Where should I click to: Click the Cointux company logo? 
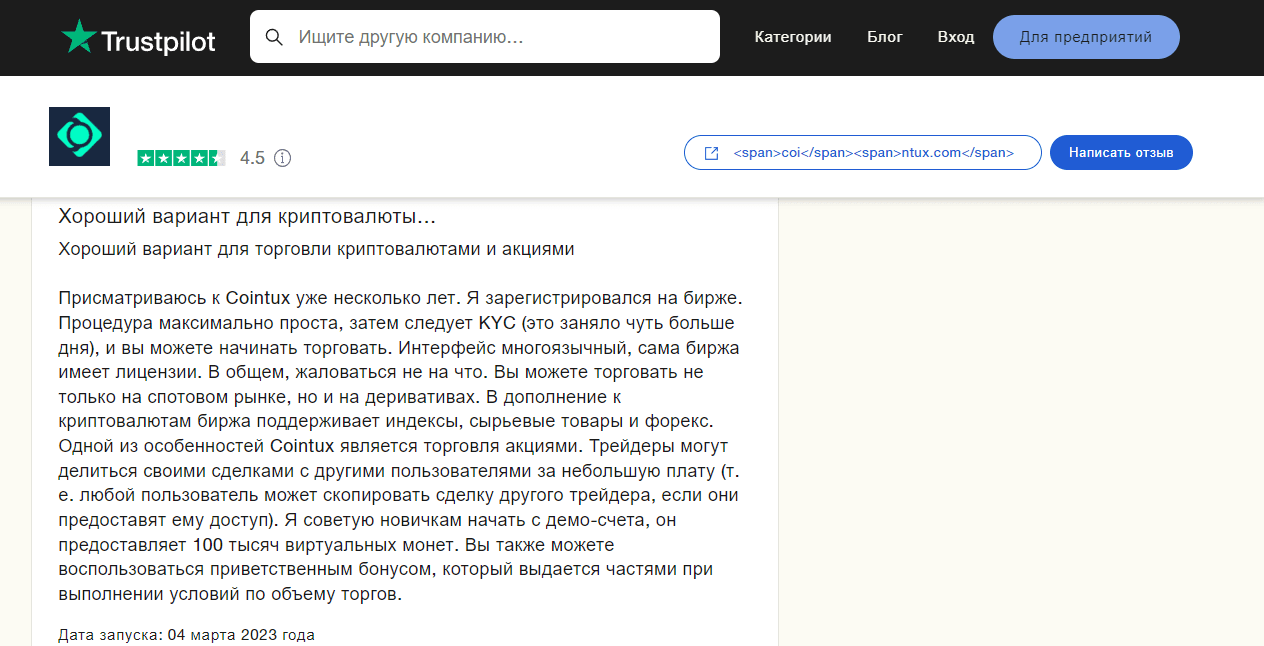(x=79, y=136)
